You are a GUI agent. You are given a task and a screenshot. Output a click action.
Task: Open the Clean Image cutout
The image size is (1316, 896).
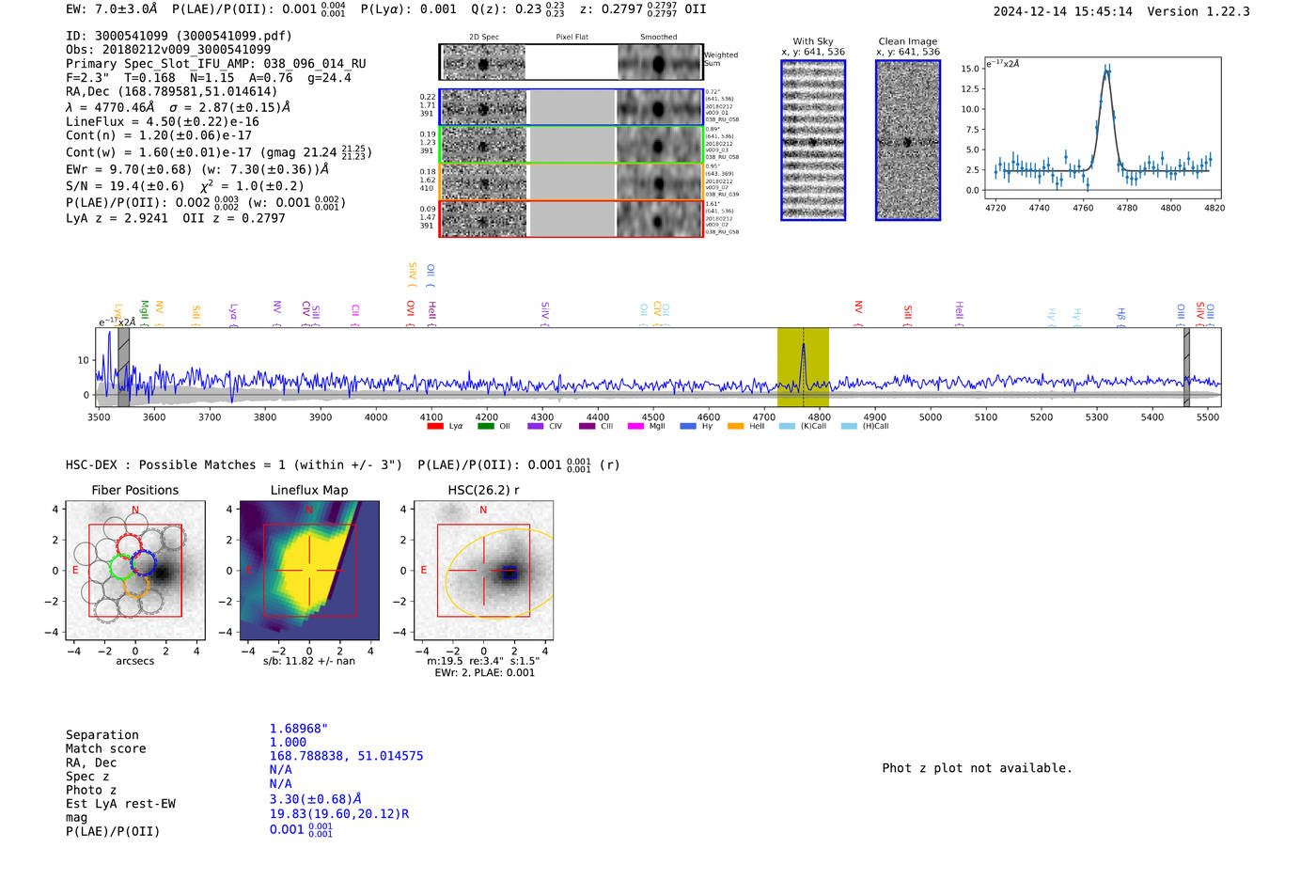pyautogui.click(x=908, y=140)
